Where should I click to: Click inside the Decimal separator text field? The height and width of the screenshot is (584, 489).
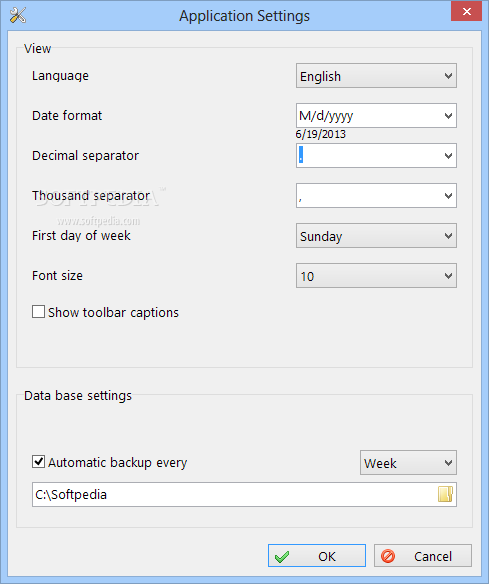pos(369,155)
